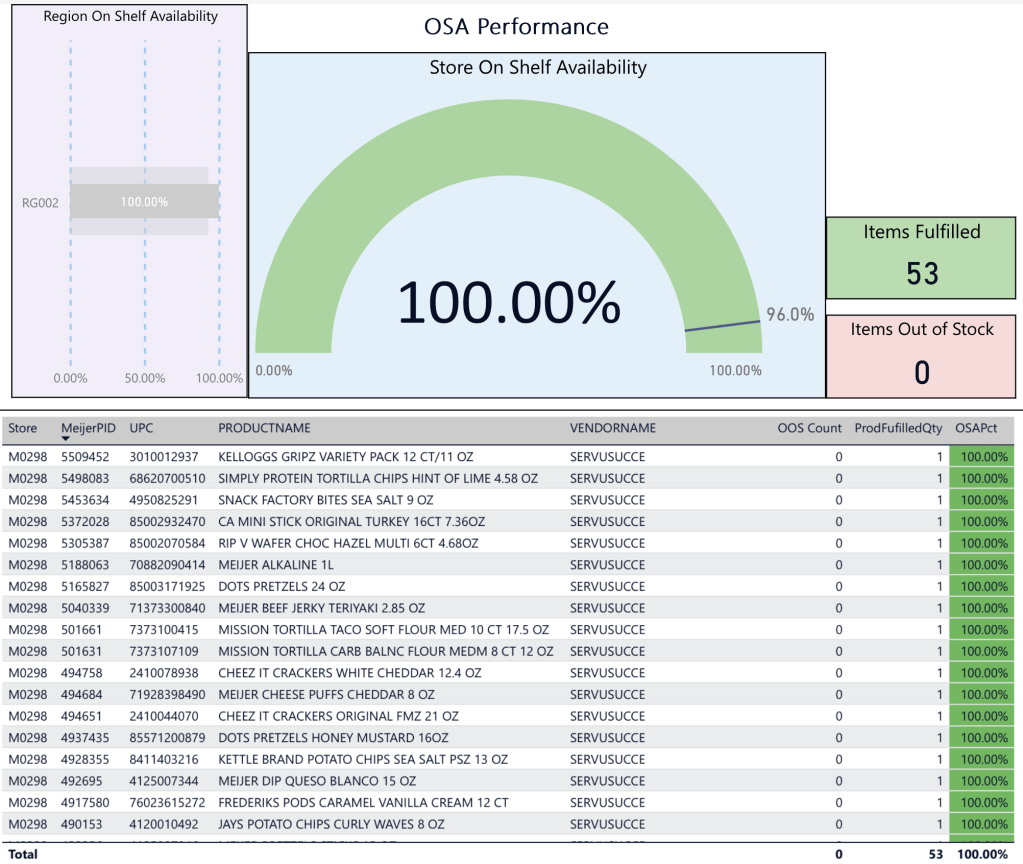Click the 96.0% target marker on gauge

coord(723,325)
